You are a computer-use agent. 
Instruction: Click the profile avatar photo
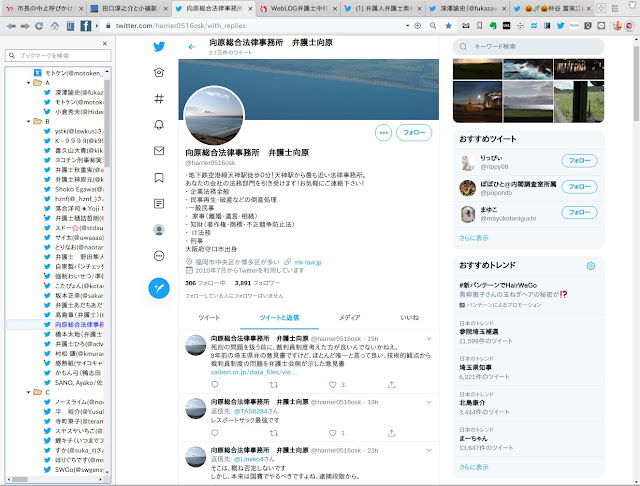[214, 116]
